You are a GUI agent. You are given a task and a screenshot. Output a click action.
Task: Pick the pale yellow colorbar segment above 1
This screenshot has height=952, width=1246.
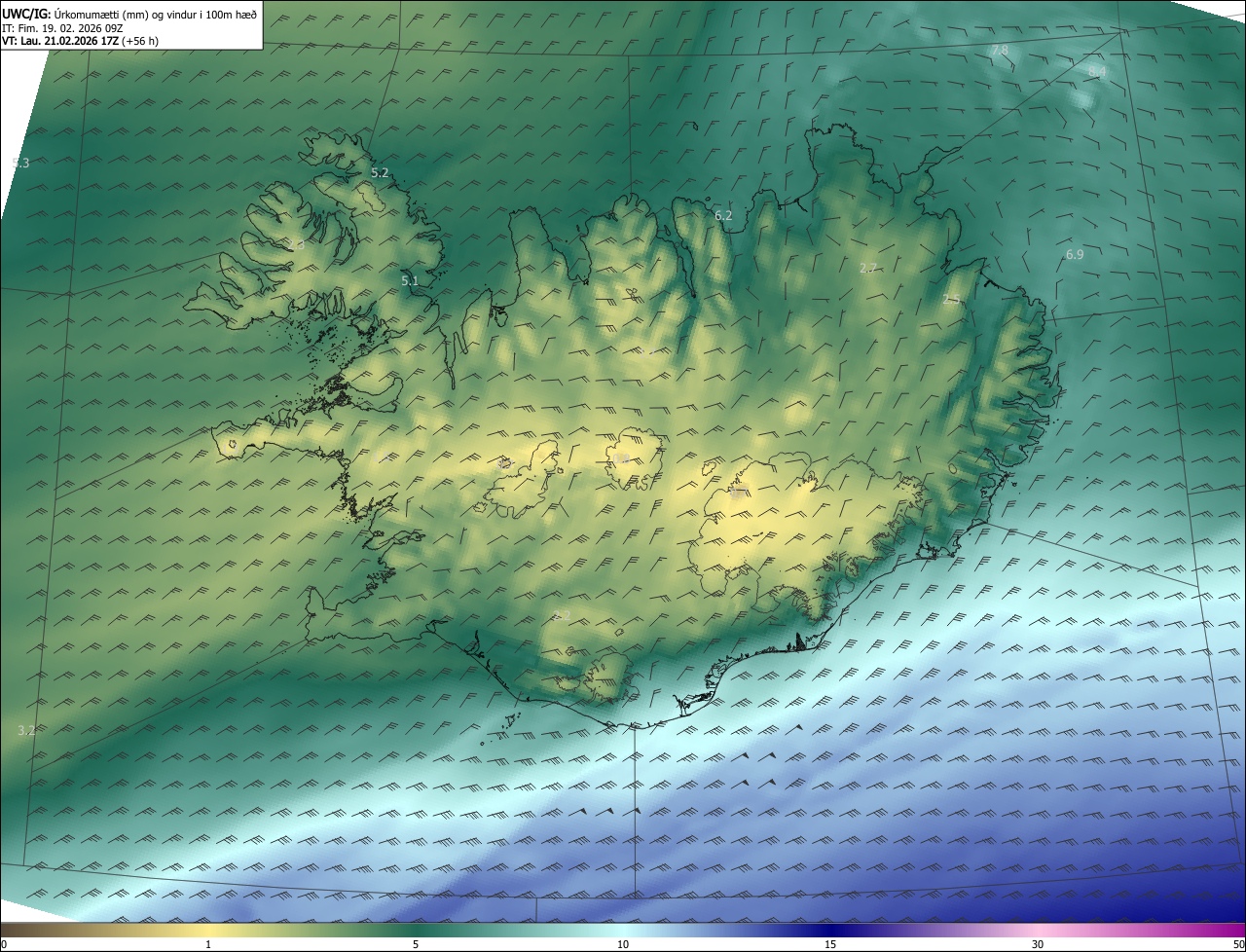click(x=208, y=930)
